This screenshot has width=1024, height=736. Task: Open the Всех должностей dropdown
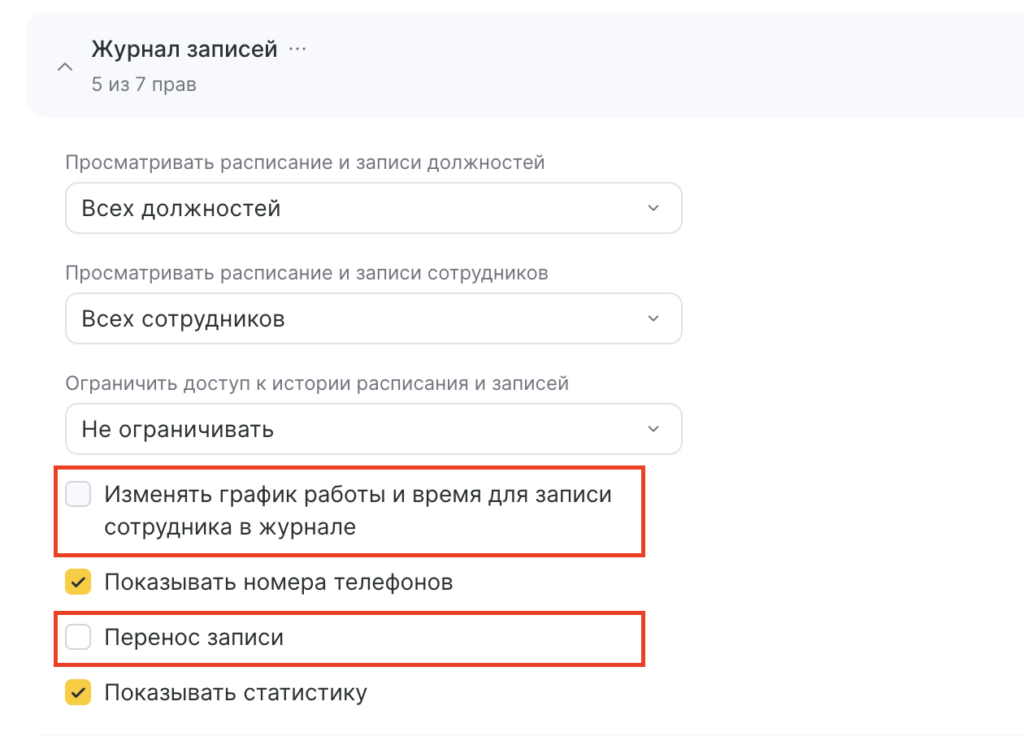373,208
